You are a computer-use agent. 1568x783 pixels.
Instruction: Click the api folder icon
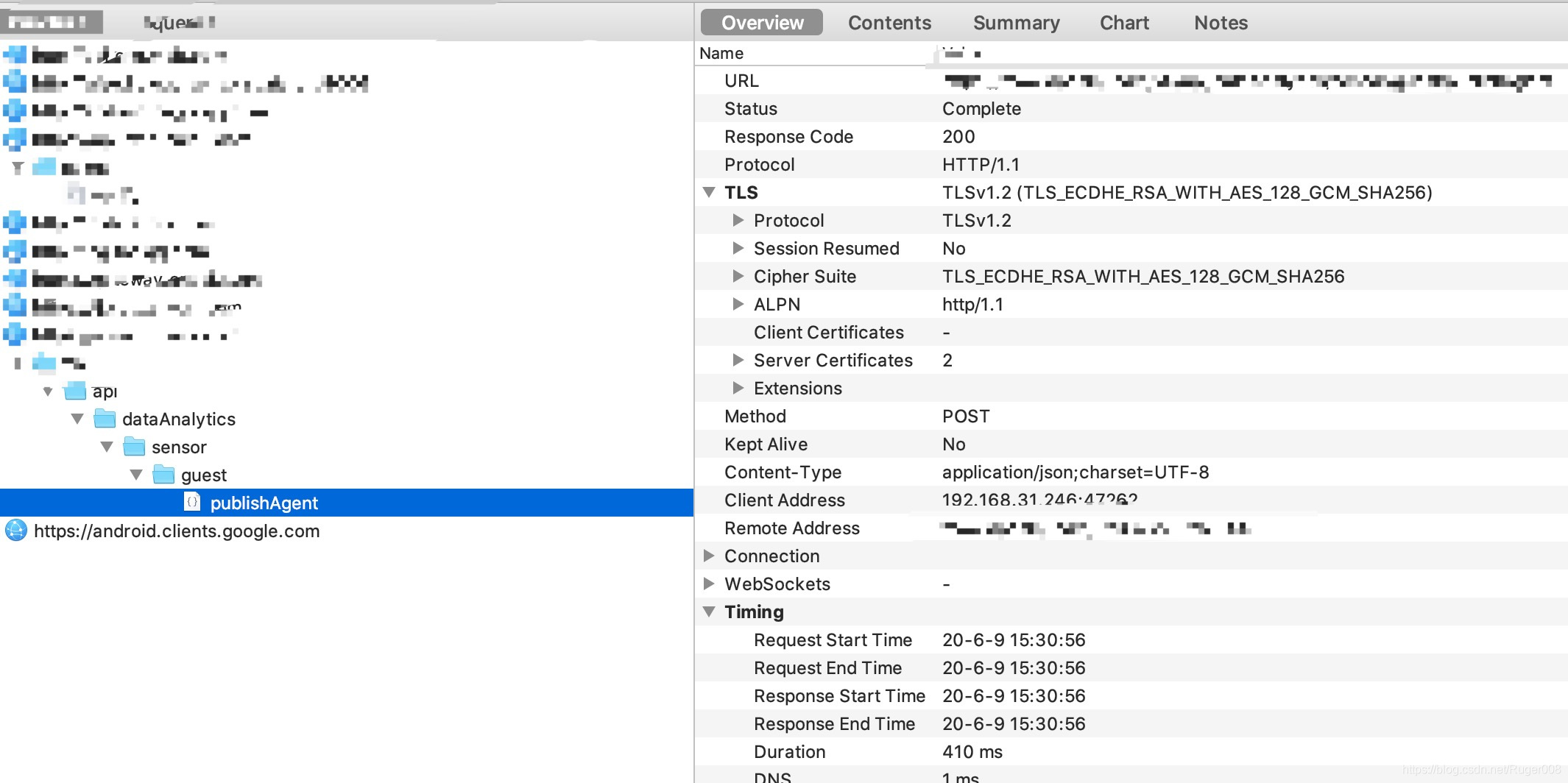click(x=75, y=391)
